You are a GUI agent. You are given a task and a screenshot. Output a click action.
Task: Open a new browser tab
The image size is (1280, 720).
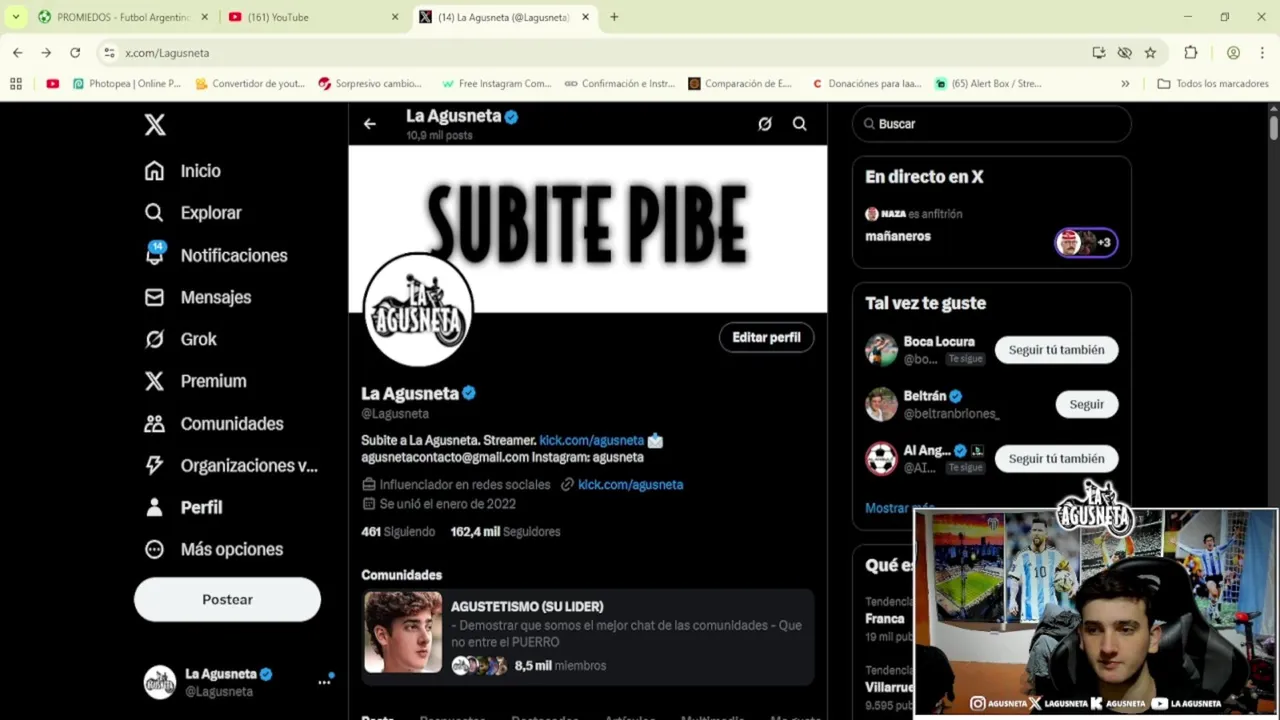pyautogui.click(x=614, y=17)
